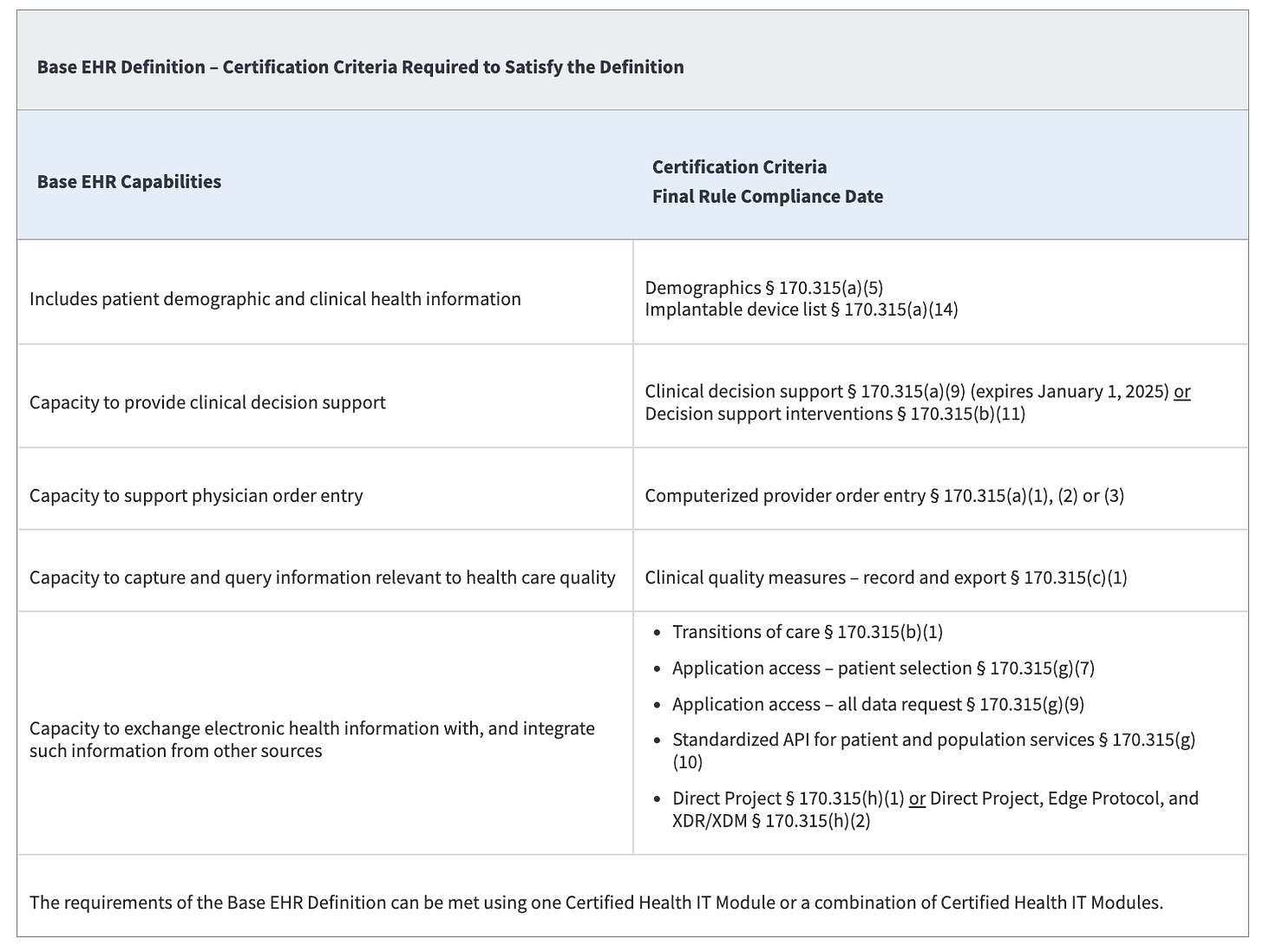Select the Application access – all data request citation

pyautogui.click(x=867, y=704)
